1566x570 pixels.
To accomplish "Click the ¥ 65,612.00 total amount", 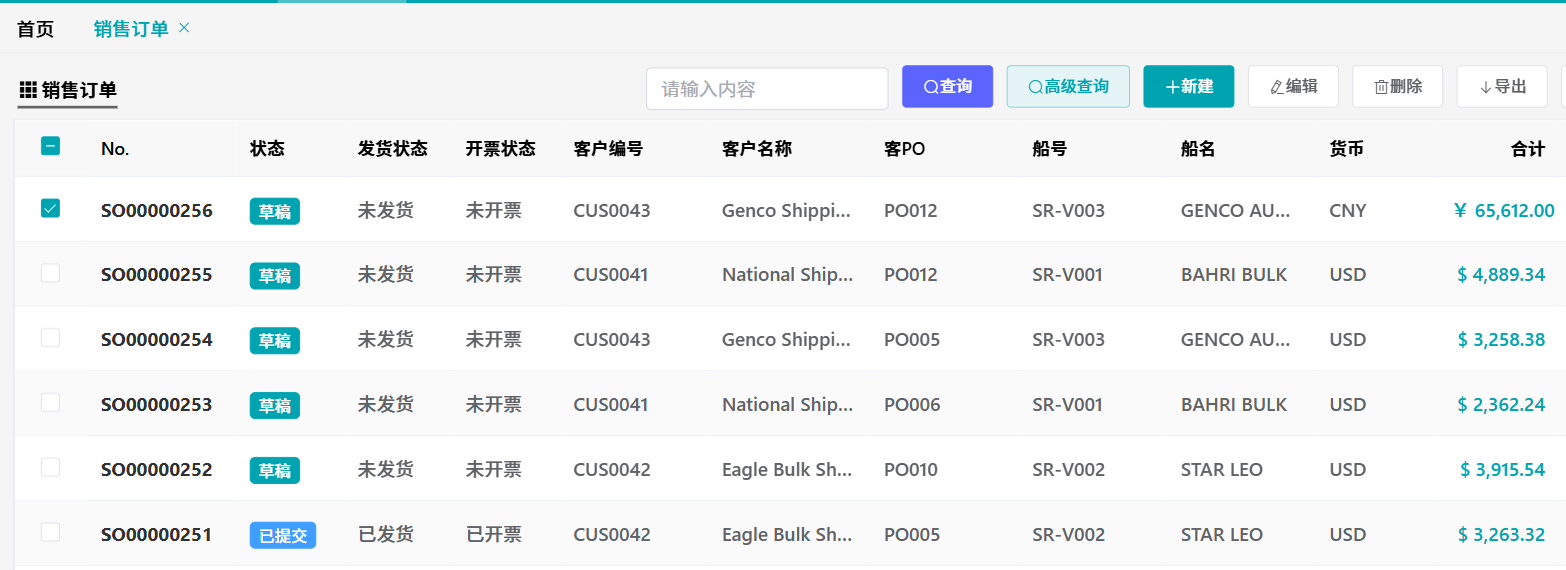I will click(x=1504, y=210).
